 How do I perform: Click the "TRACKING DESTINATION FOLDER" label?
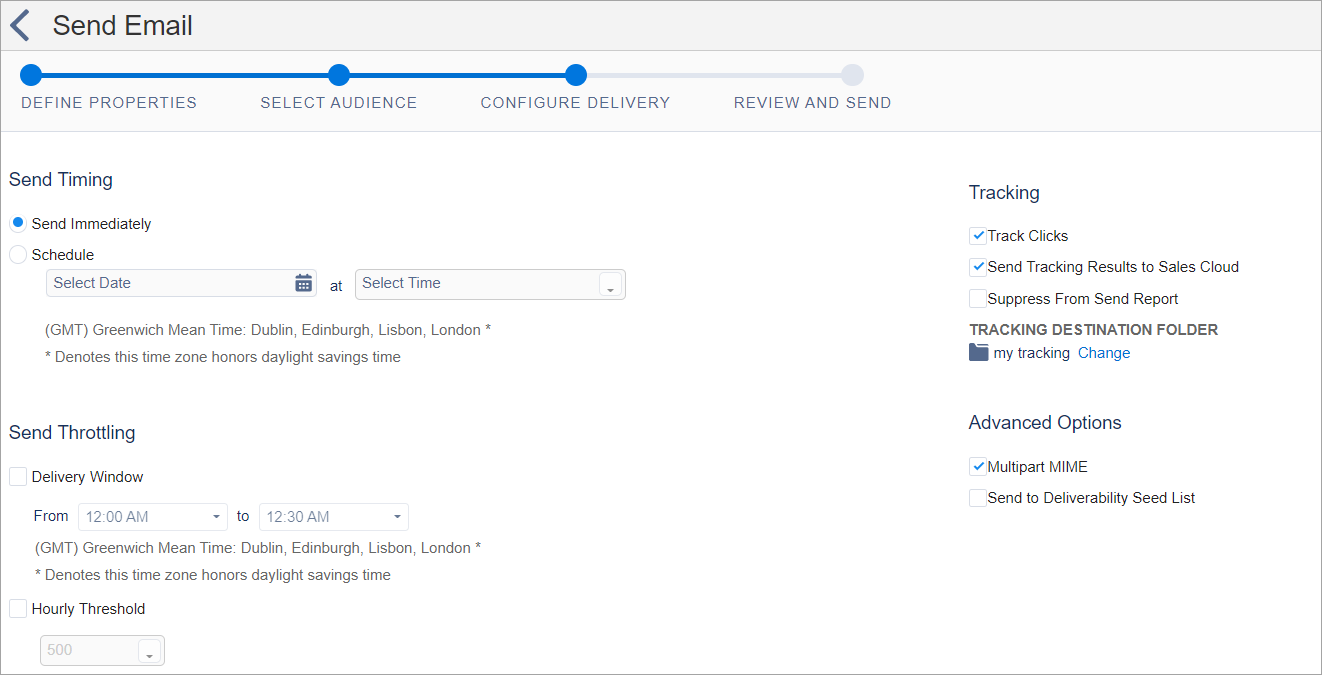pyautogui.click(x=1093, y=329)
